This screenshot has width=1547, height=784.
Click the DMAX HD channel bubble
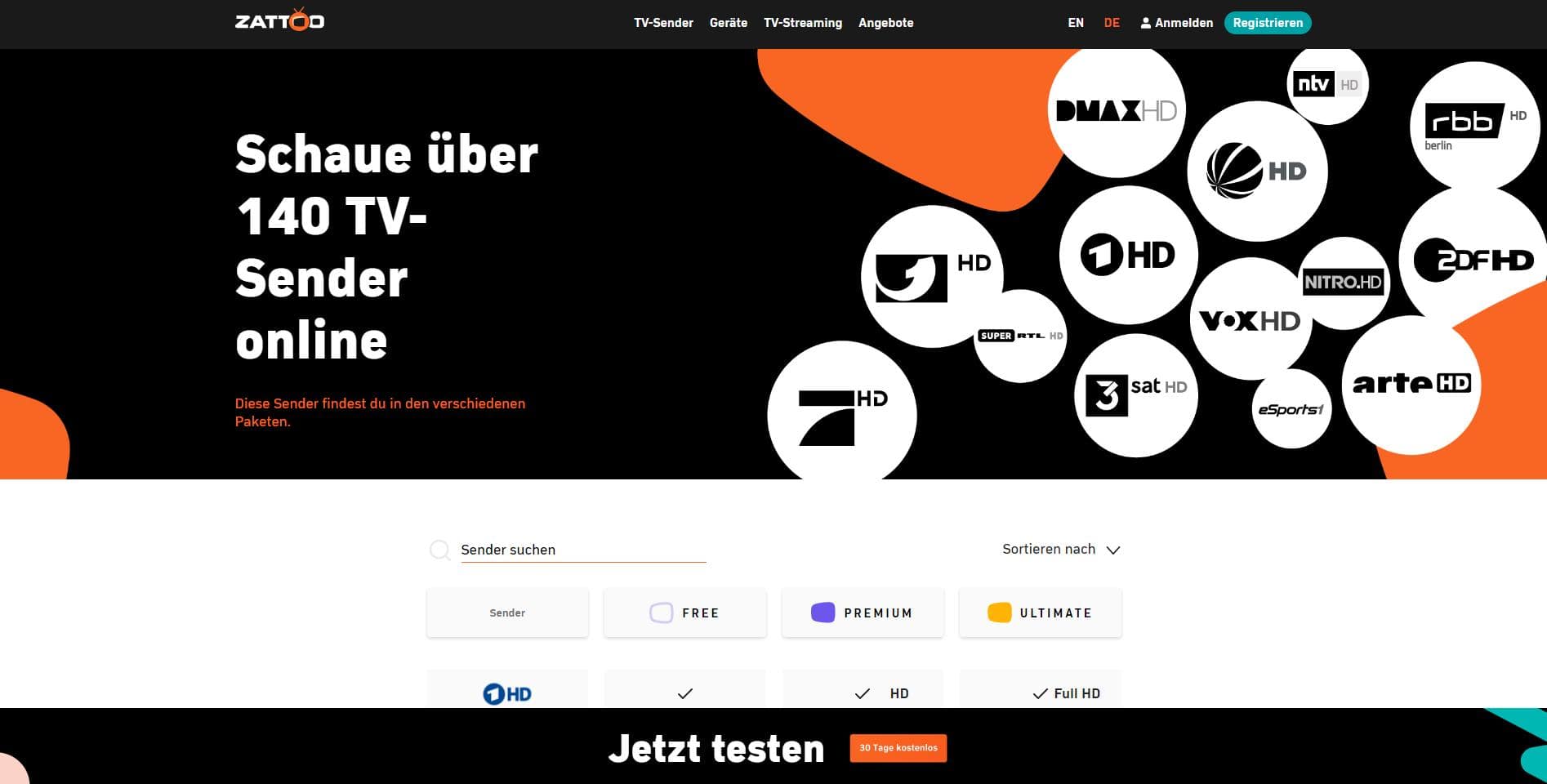click(x=1116, y=110)
